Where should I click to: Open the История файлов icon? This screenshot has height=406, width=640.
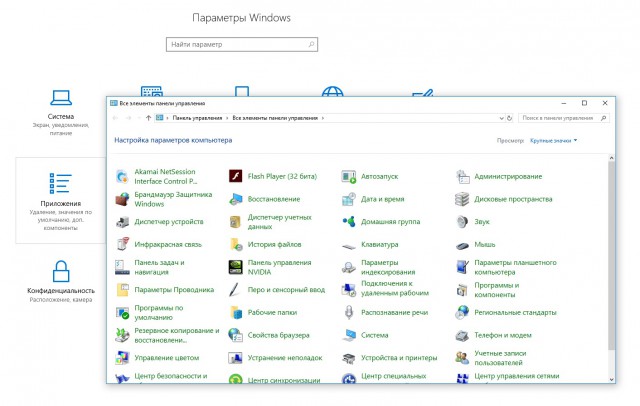[236, 244]
